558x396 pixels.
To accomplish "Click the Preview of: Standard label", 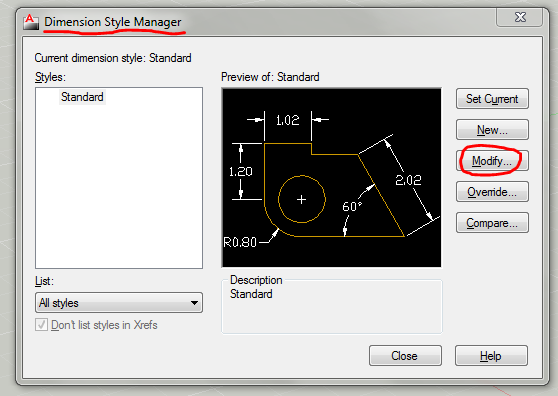I will coord(270,77).
